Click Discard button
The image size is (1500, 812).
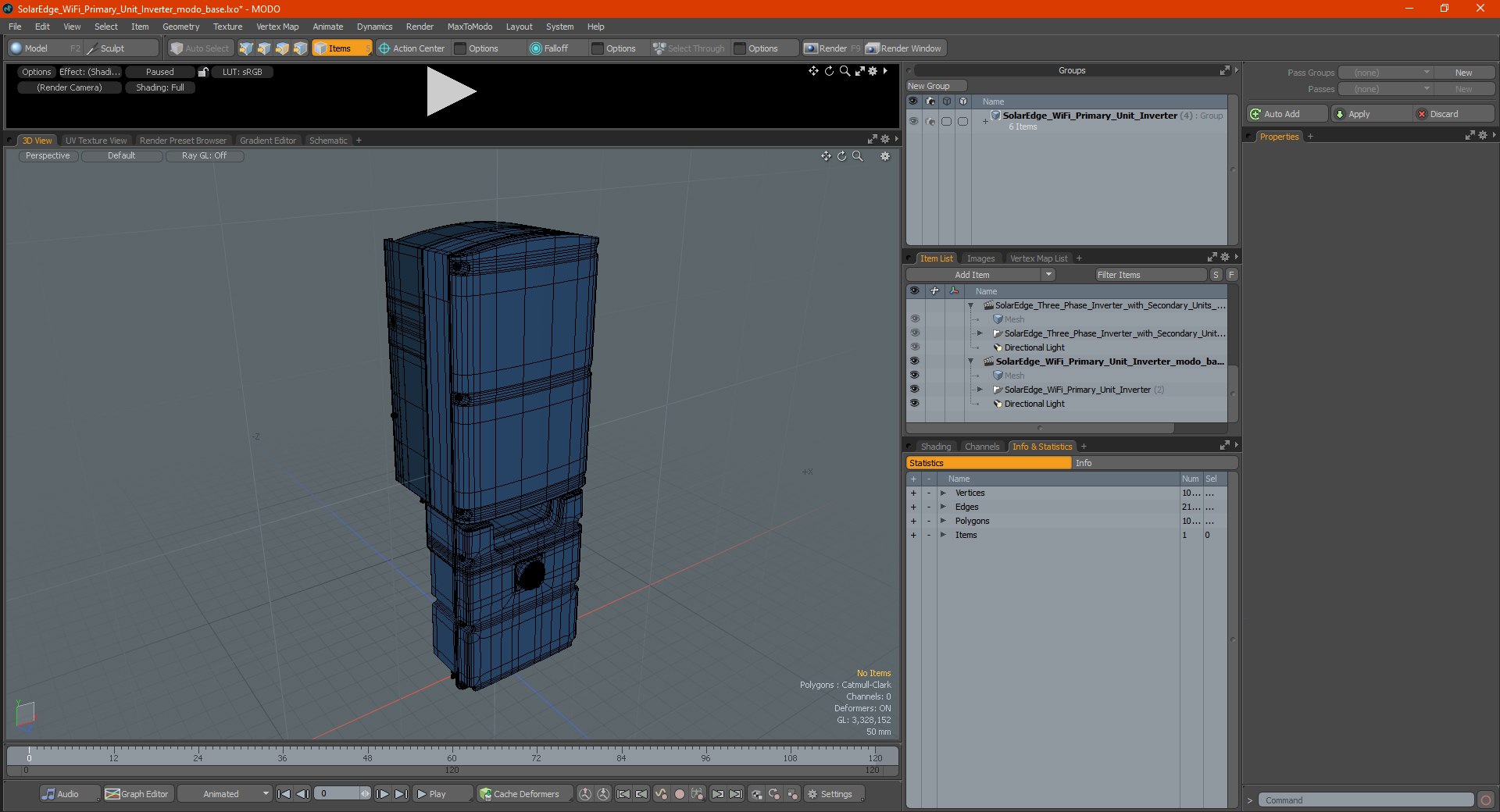click(1454, 114)
